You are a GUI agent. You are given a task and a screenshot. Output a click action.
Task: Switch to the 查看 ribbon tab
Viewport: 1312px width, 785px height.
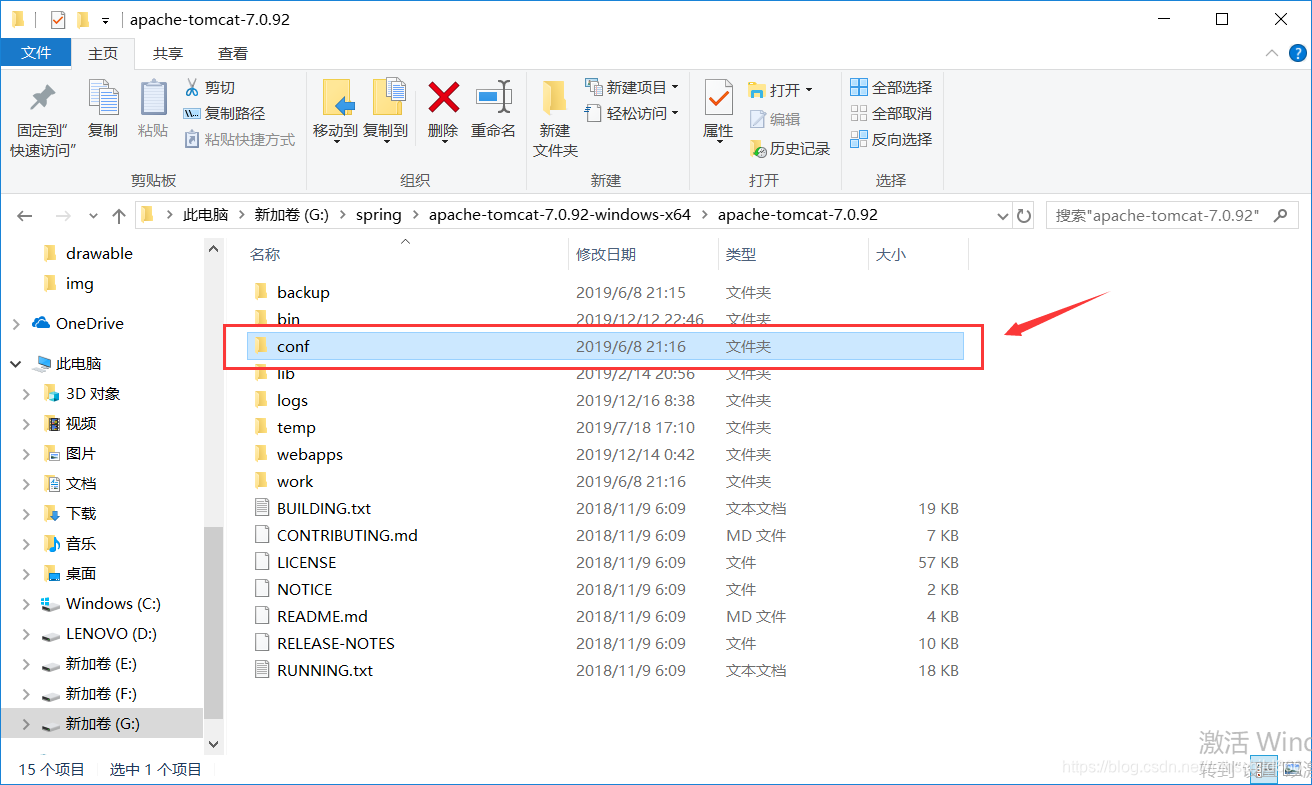coord(233,54)
